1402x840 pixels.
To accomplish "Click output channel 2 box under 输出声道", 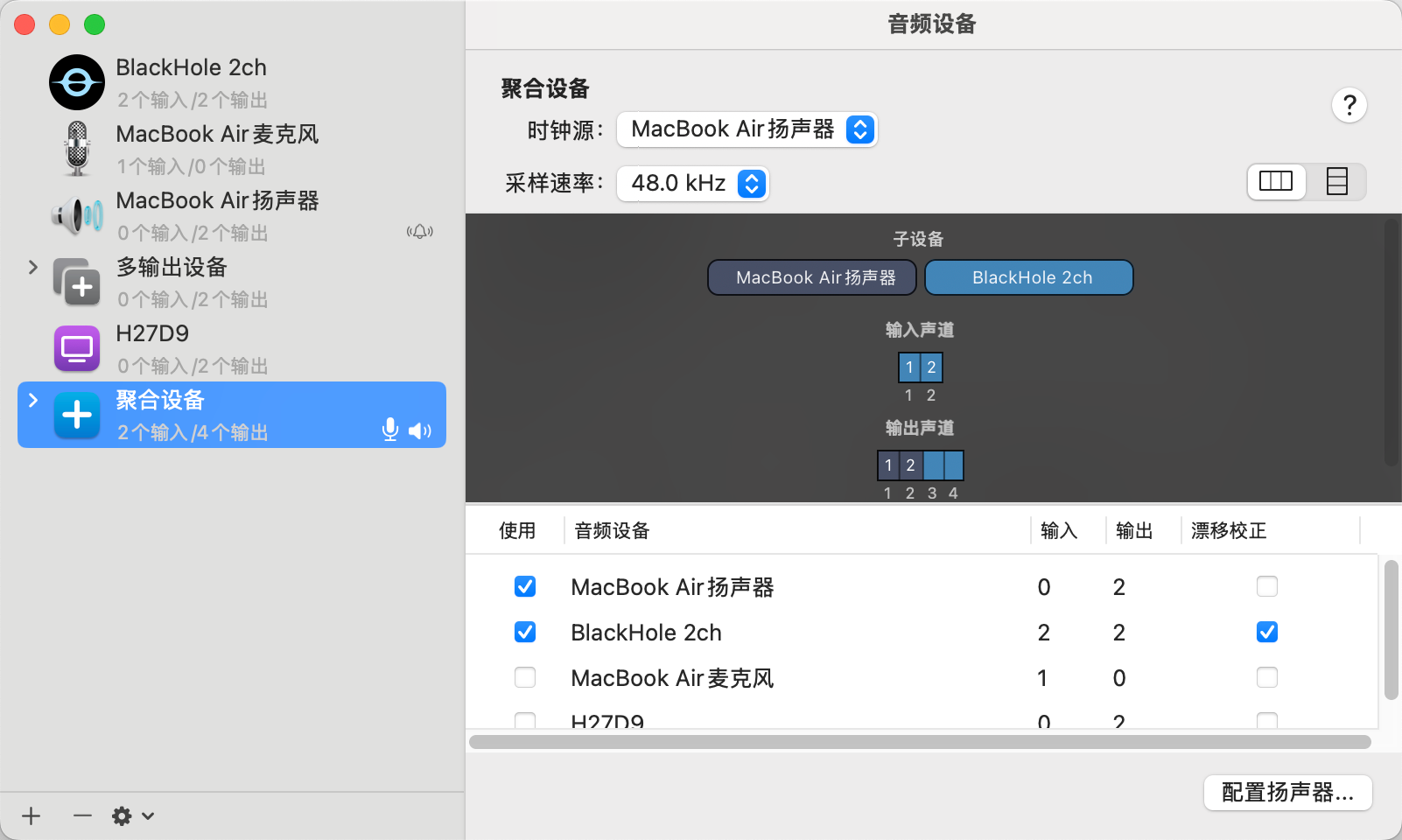I will (x=910, y=465).
